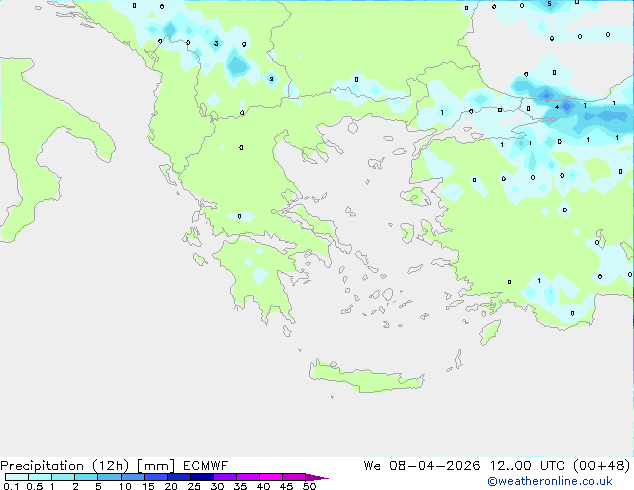Viewport: 634px width, 490px height.
Task: Click the '12..00 UTC' time text
Action: click(x=526, y=466)
